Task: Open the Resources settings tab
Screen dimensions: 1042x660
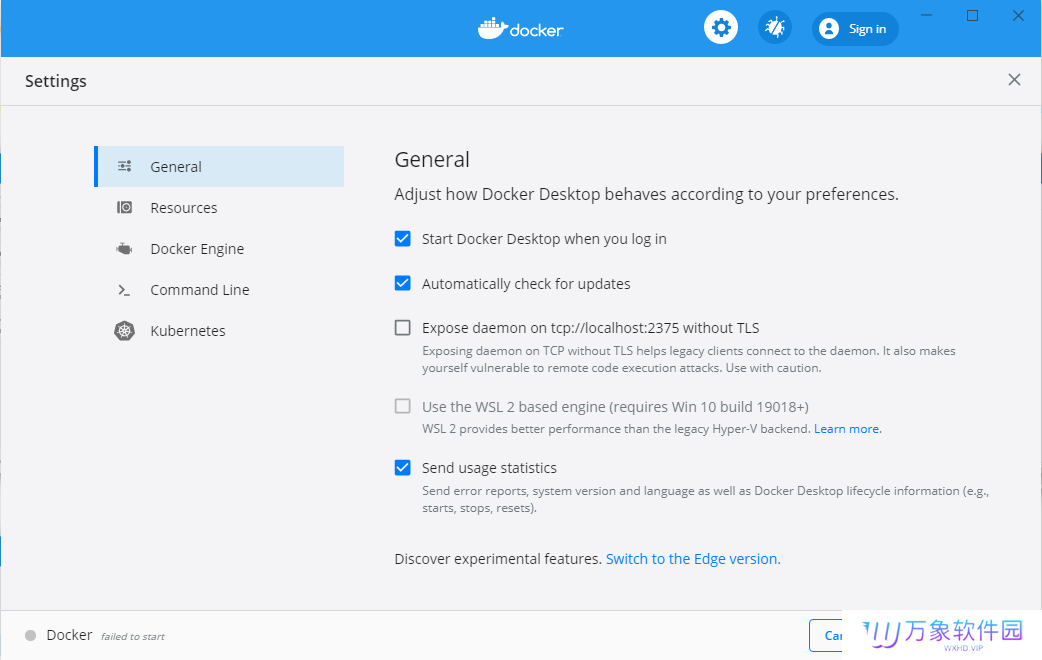Action: 219,207
